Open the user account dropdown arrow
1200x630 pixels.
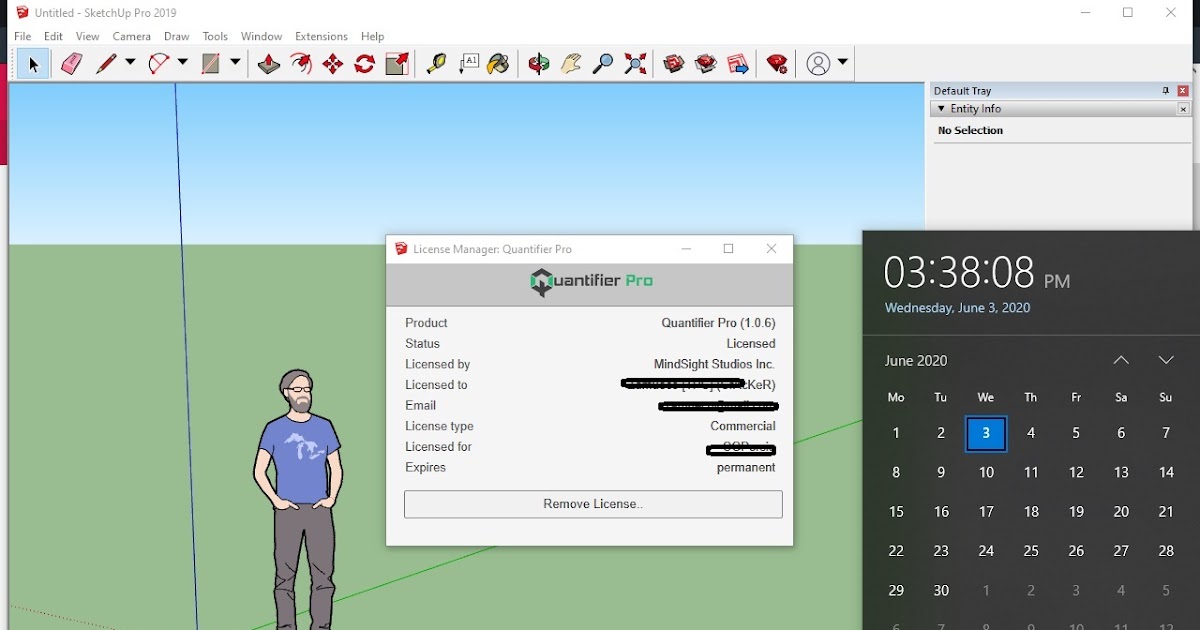click(x=843, y=63)
